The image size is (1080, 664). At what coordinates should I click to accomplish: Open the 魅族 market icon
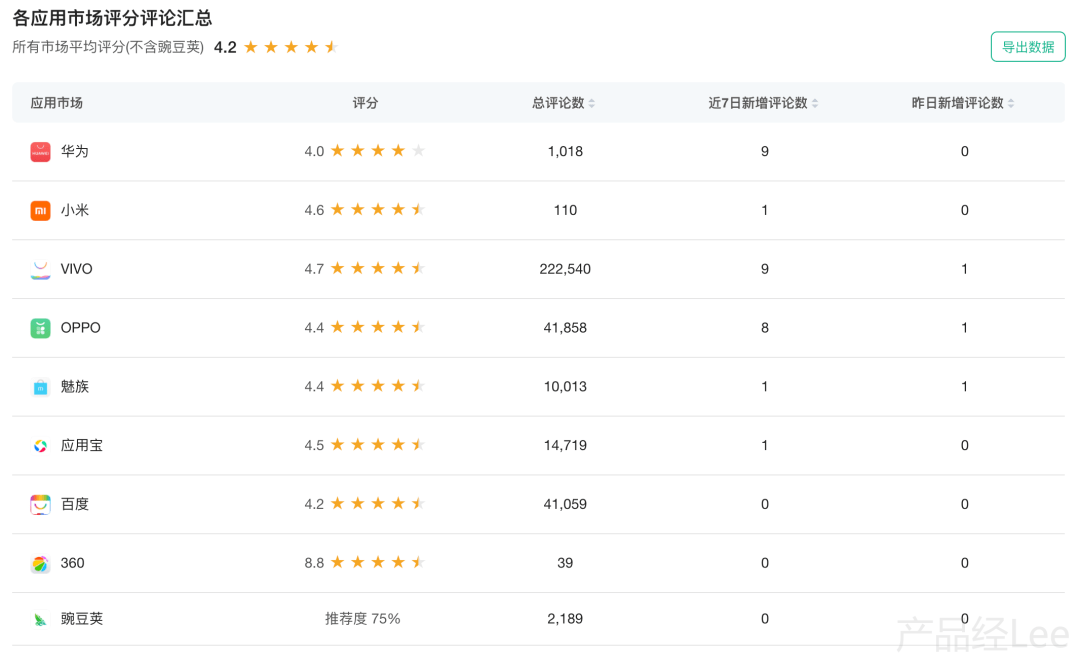pos(40,387)
